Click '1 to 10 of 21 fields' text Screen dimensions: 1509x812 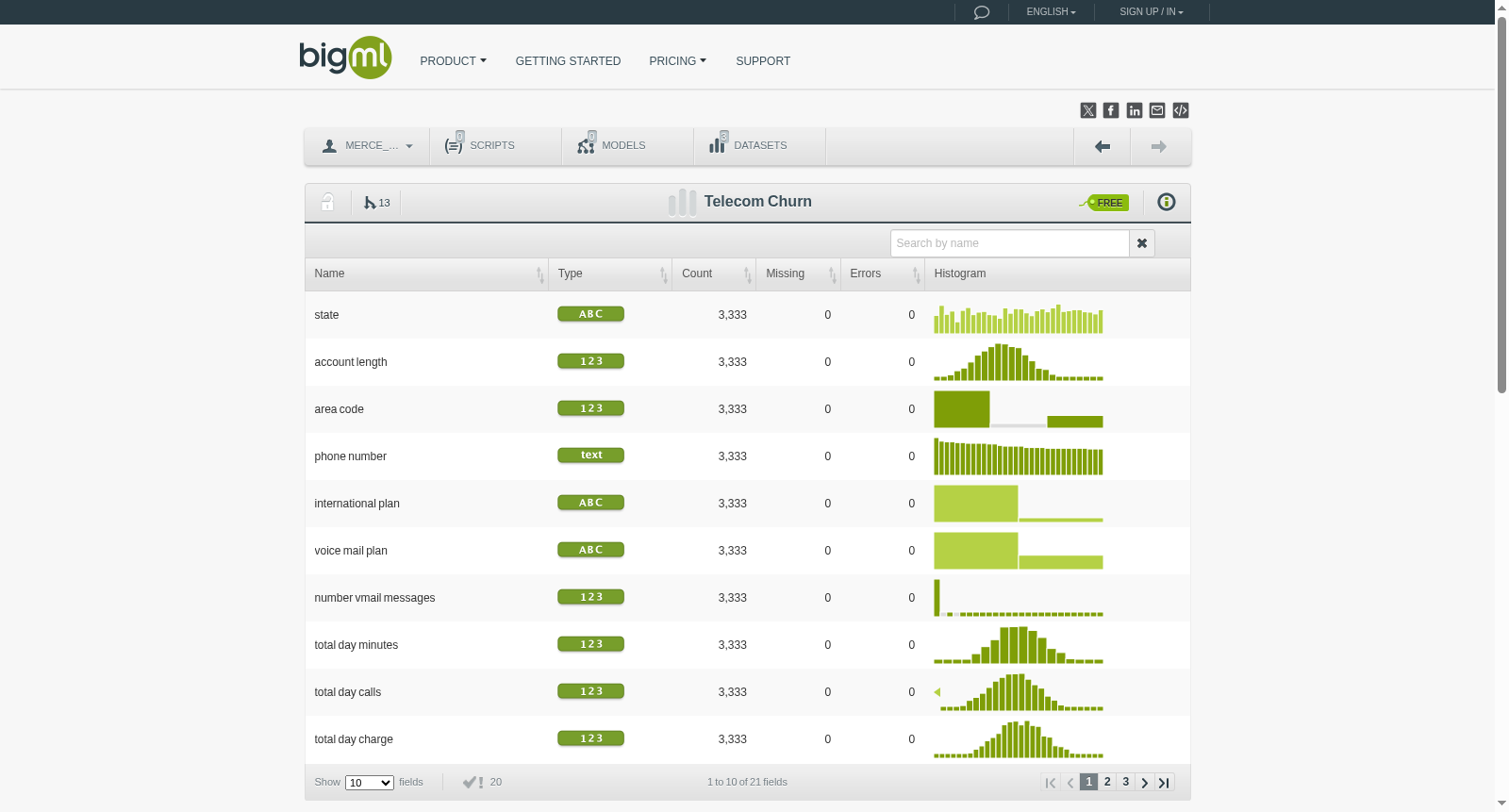[747, 782]
